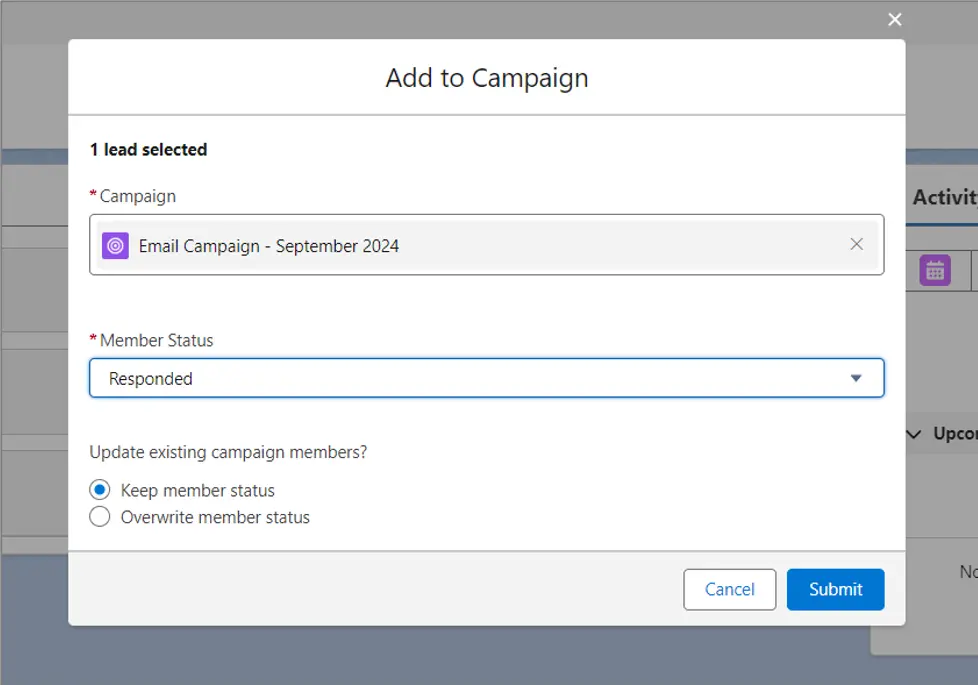Image resolution: width=978 pixels, height=685 pixels.
Task: Submit the Add to Campaign form
Action: [835, 589]
